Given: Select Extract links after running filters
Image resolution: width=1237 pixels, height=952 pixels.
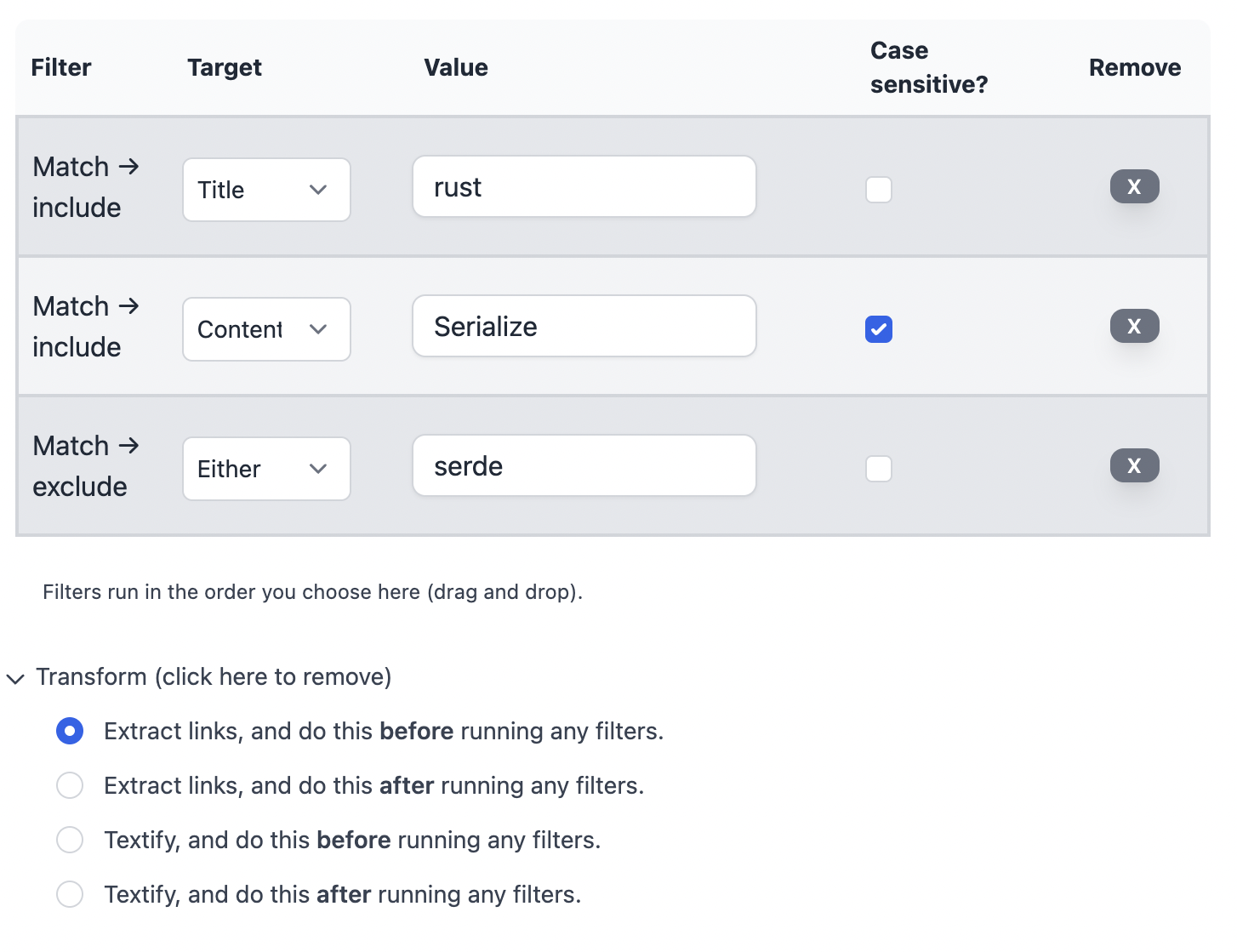Looking at the screenshot, I should (70, 785).
